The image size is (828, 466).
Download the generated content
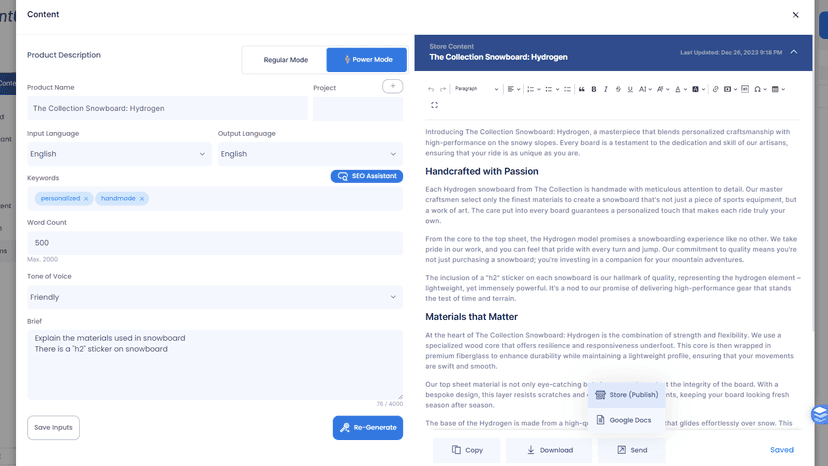coord(550,450)
